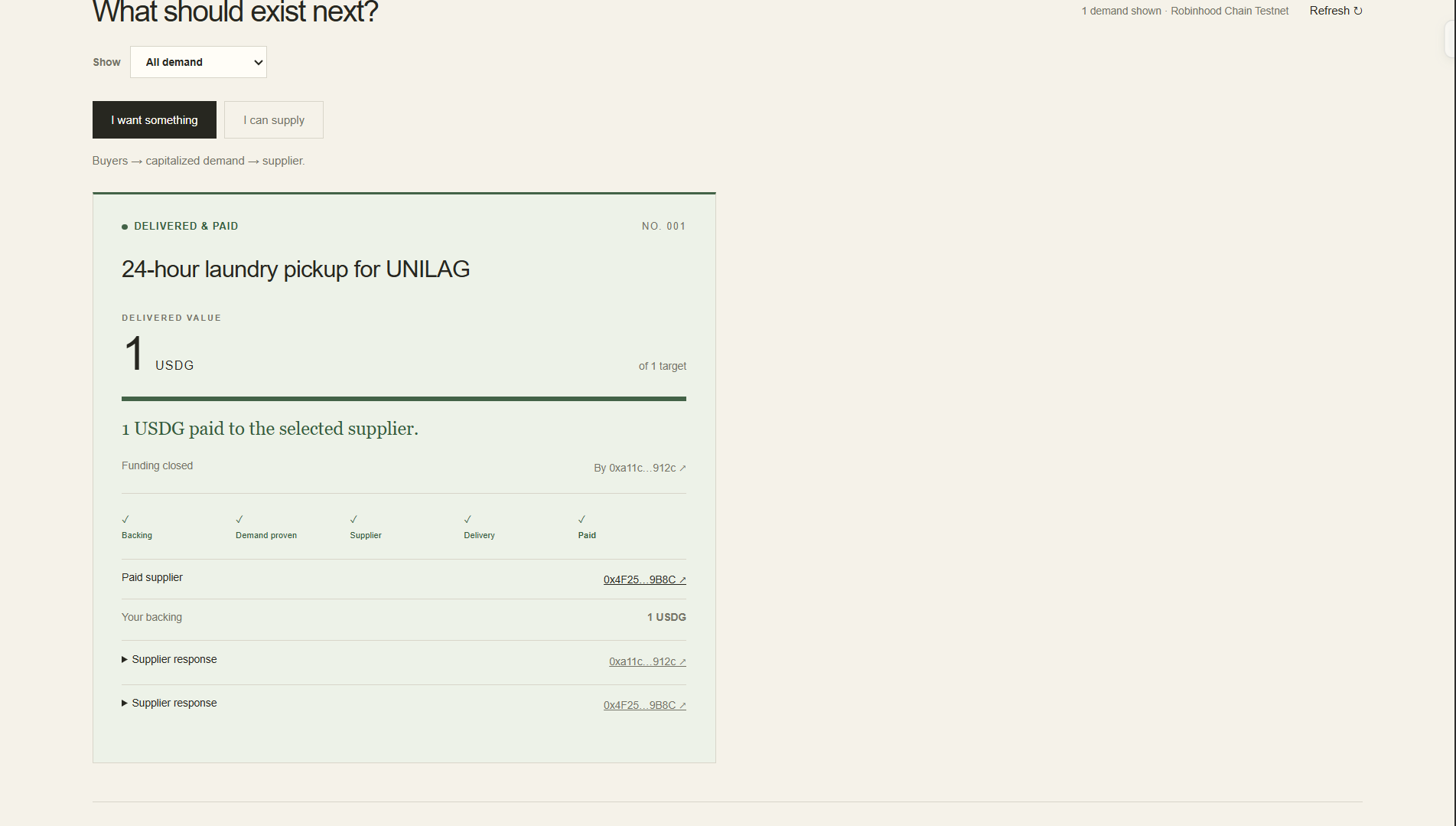Open 0xa11c...912c link in Supplier response row
Image resolution: width=1456 pixels, height=826 pixels.
(647, 661)
